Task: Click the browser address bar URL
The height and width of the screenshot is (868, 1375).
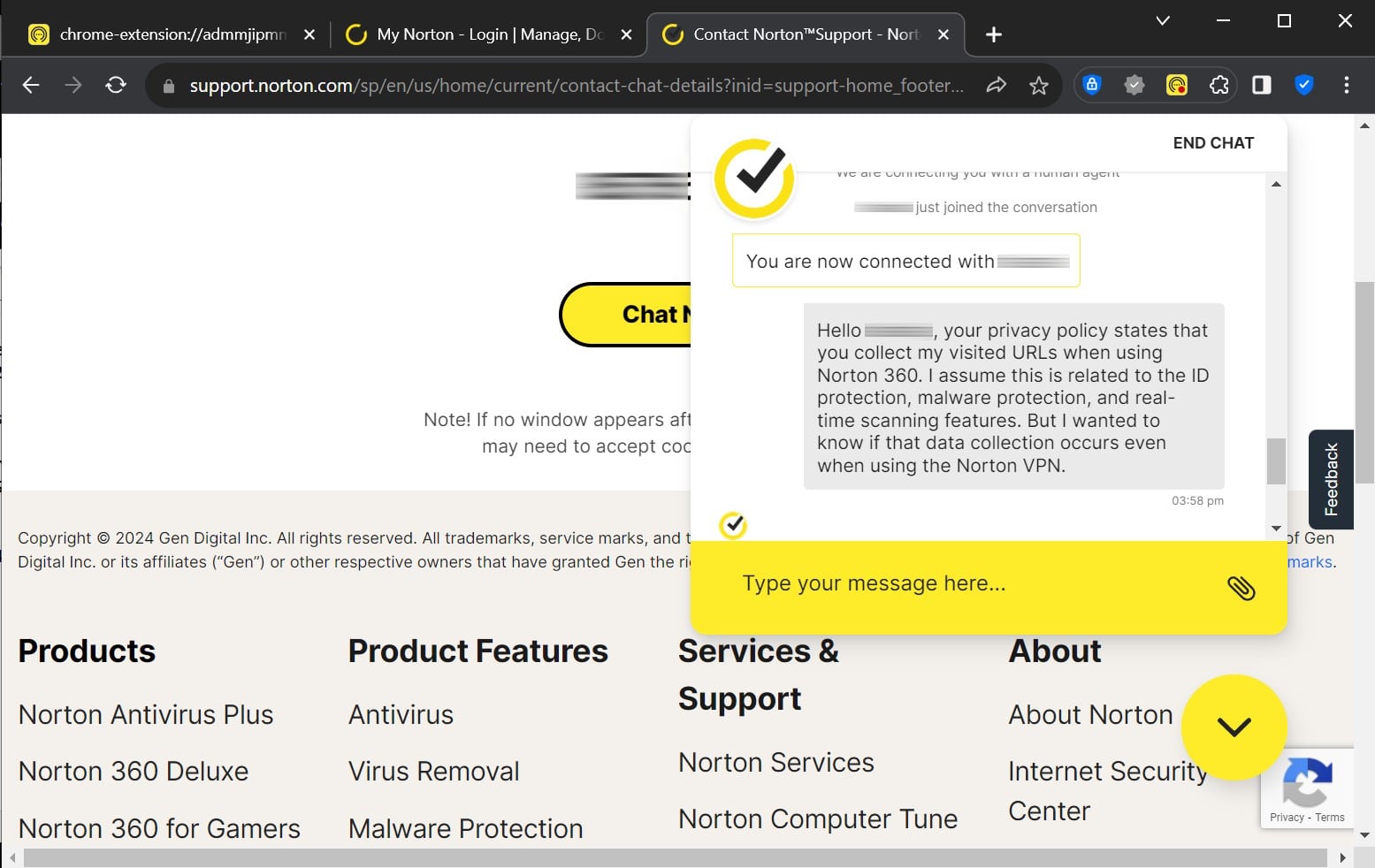Action: 577,86
